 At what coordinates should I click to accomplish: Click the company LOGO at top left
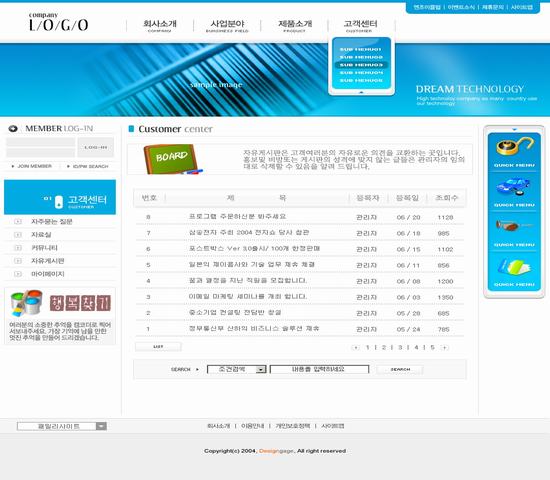[x=59, y=22]
